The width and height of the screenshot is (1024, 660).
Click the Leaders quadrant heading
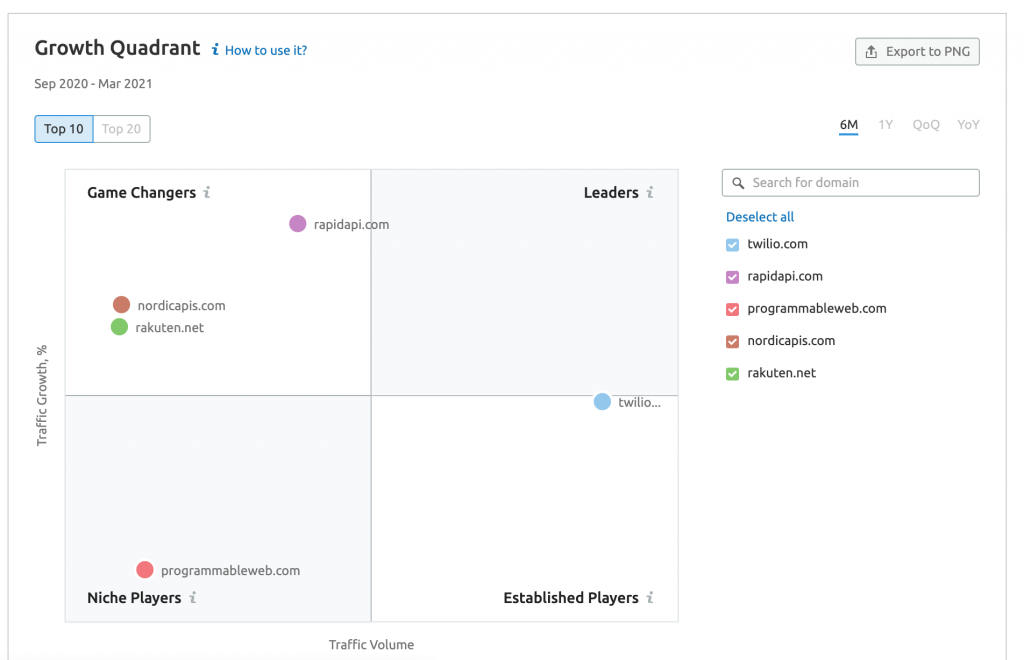611,193
